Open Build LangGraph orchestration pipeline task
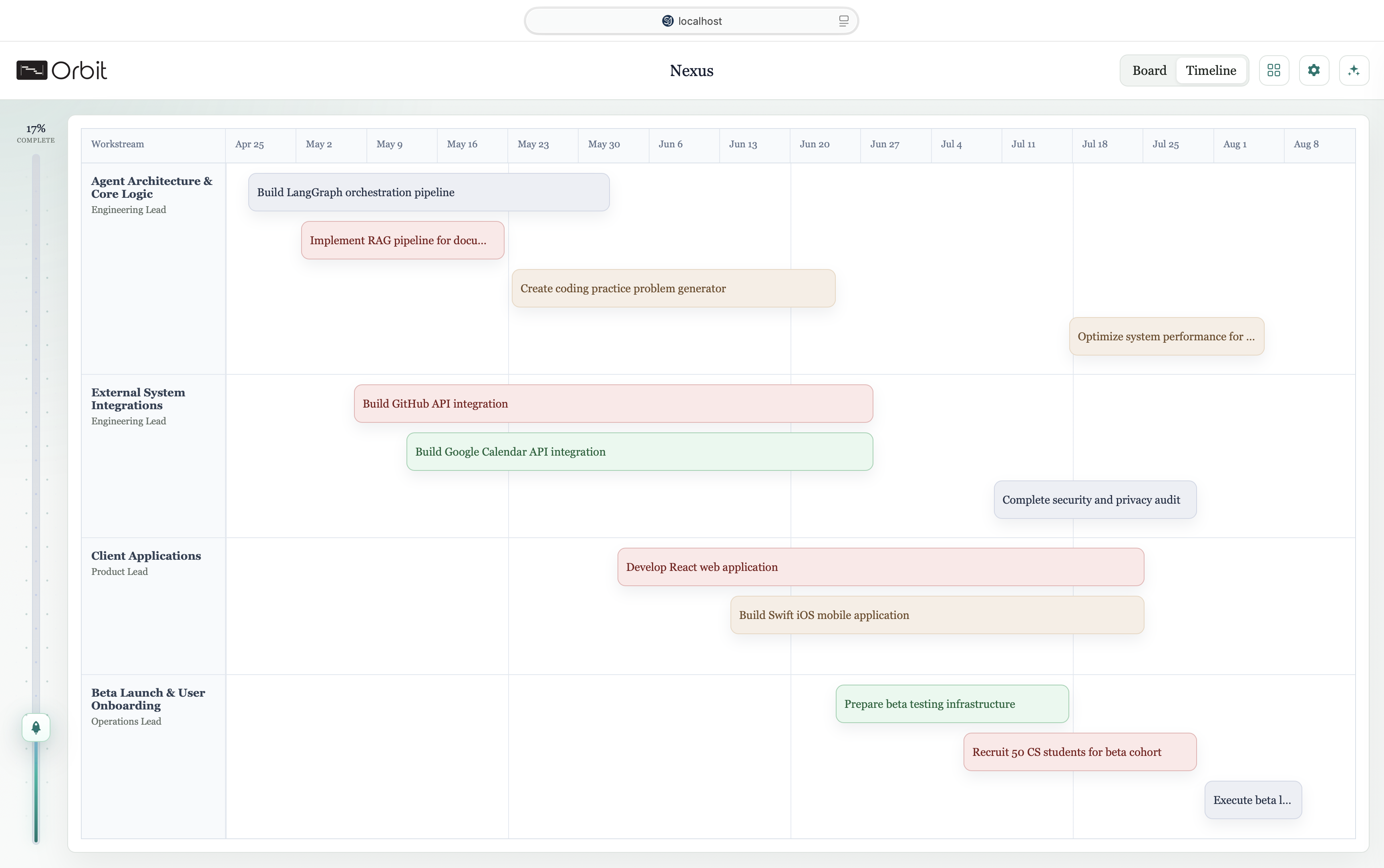Image resolution: width=1384 pixels, height=868 pixels. click(x=428, y=192)
